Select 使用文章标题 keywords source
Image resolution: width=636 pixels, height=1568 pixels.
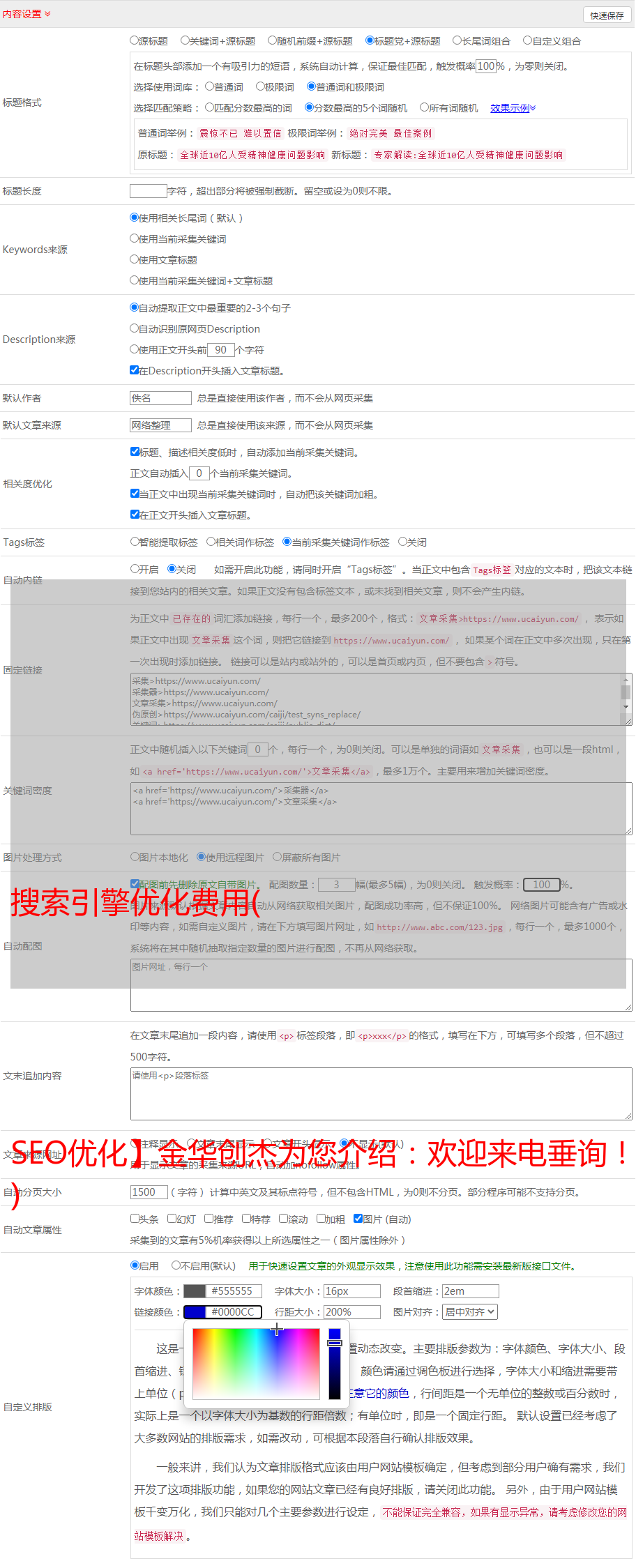134,259
